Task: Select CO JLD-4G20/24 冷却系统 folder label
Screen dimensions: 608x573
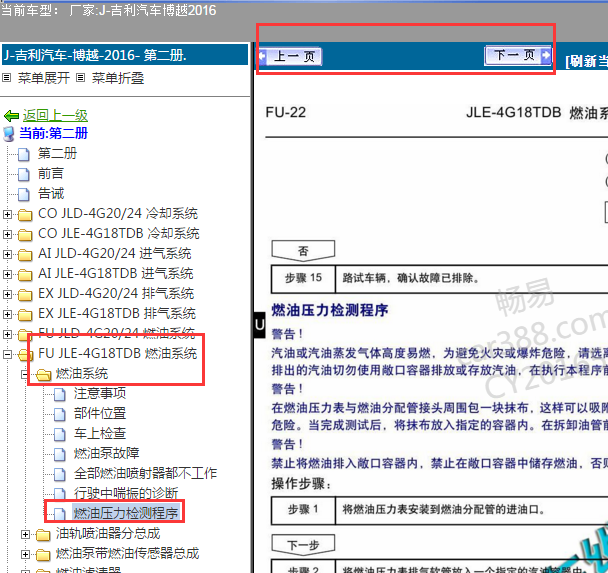Action: coord(118,214)
